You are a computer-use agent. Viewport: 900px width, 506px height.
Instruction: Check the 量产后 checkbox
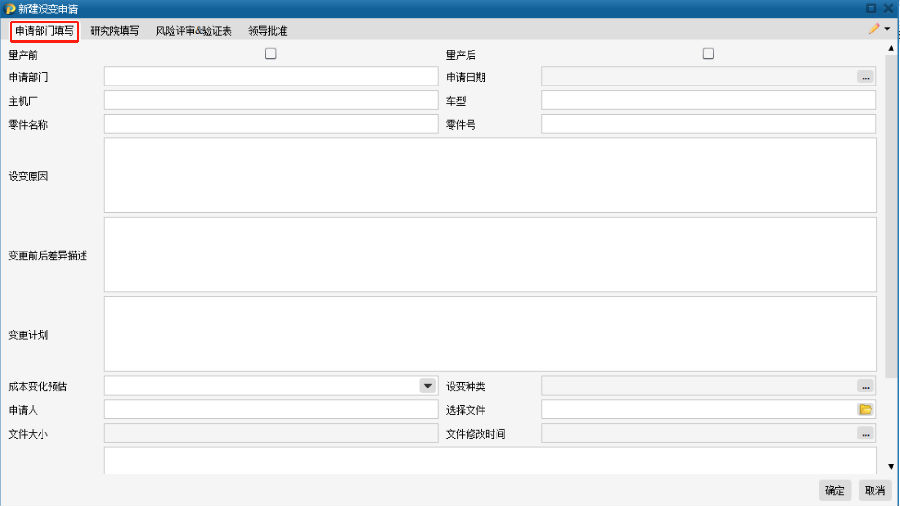point(708,54)
